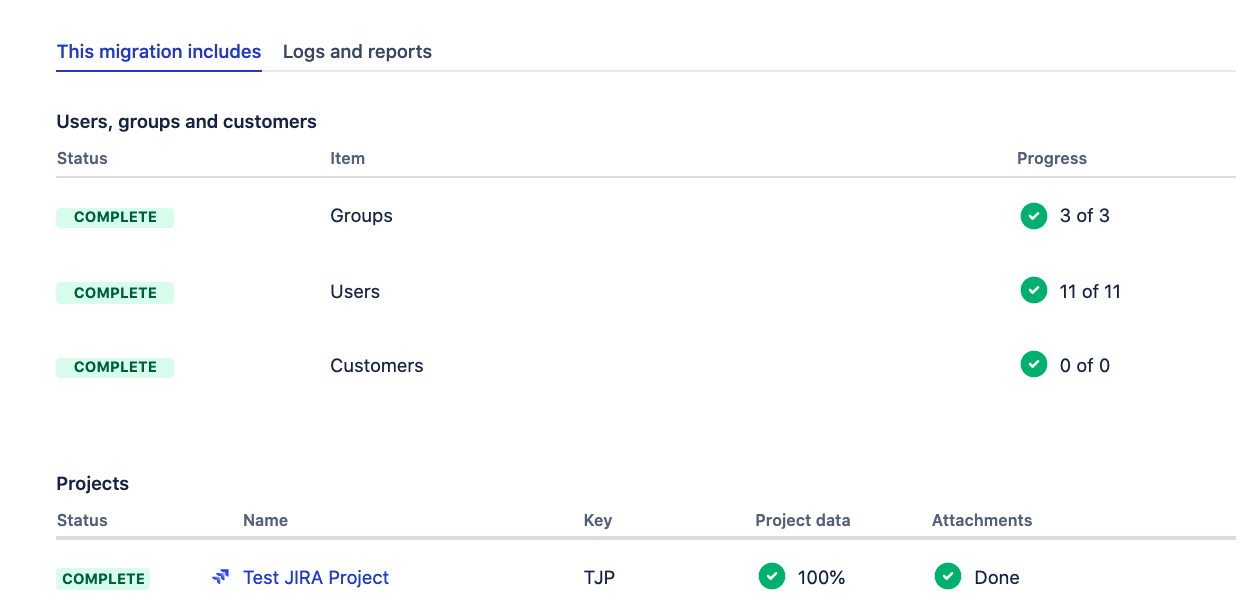This screenshot has width=1254, height=608.
Task: Click the COMPLETE badge in Users row
Action: click(x=115, y=293)
